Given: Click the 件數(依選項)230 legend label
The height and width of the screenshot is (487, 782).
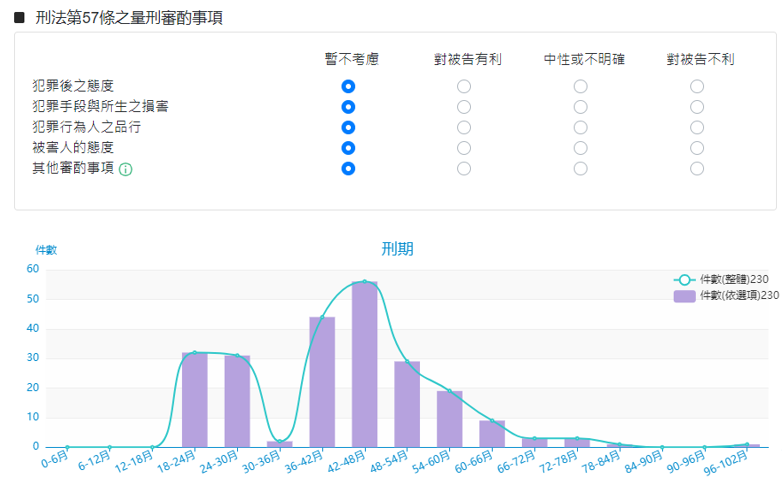Looking at the screenshot, I should (x=739, y=295).
